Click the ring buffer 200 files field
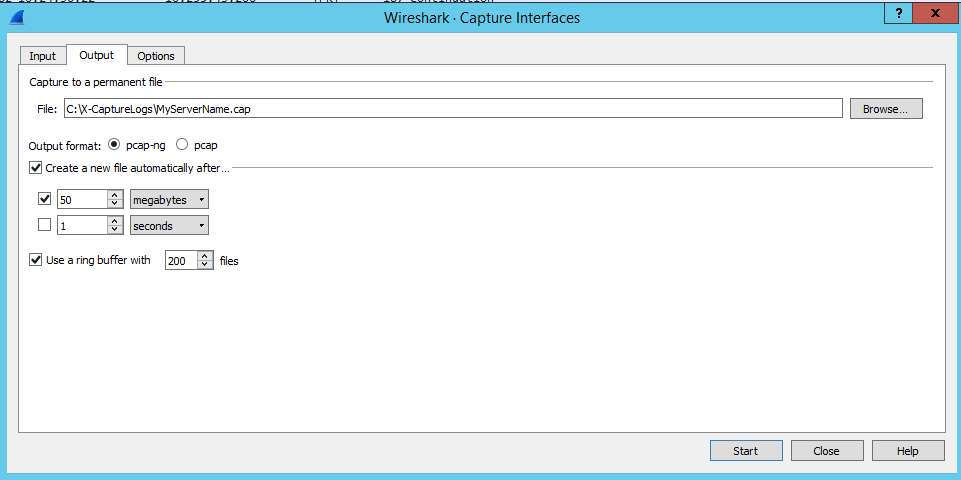The height and width of the screenshot is (480, 961). [x=181, y=261]
